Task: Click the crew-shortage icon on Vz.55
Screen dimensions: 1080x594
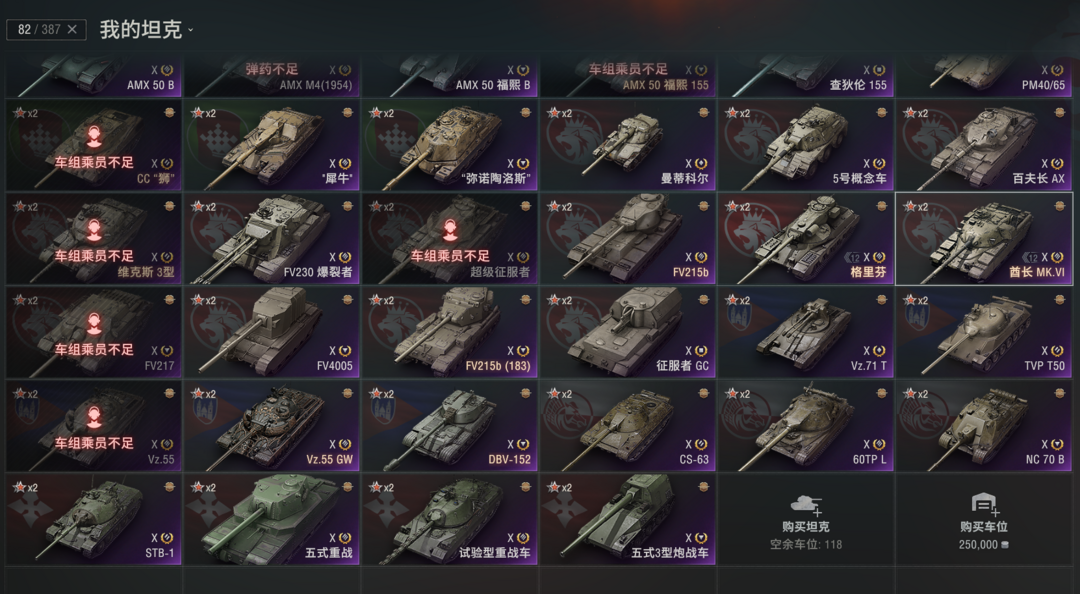Action: (94, 417)
